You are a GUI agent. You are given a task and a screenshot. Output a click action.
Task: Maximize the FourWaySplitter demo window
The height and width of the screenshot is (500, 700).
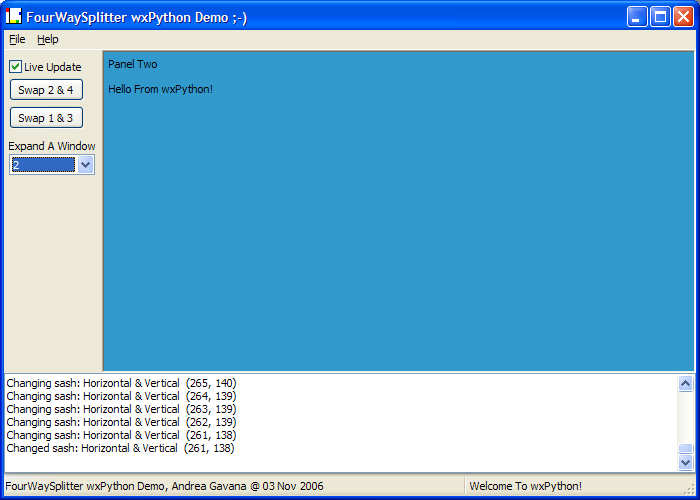tap(660, 16)
